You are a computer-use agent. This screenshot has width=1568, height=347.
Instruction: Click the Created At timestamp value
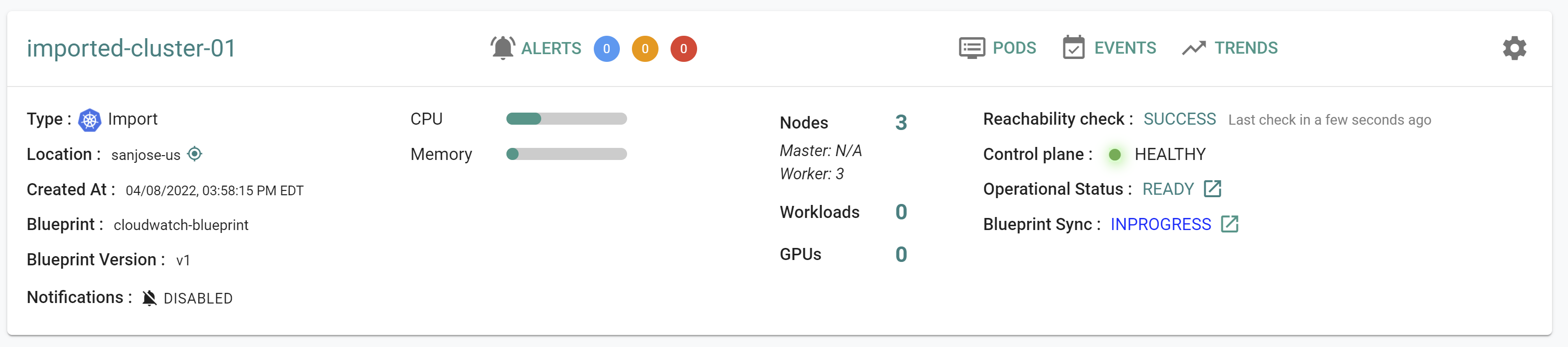click(x=214, y=190)
